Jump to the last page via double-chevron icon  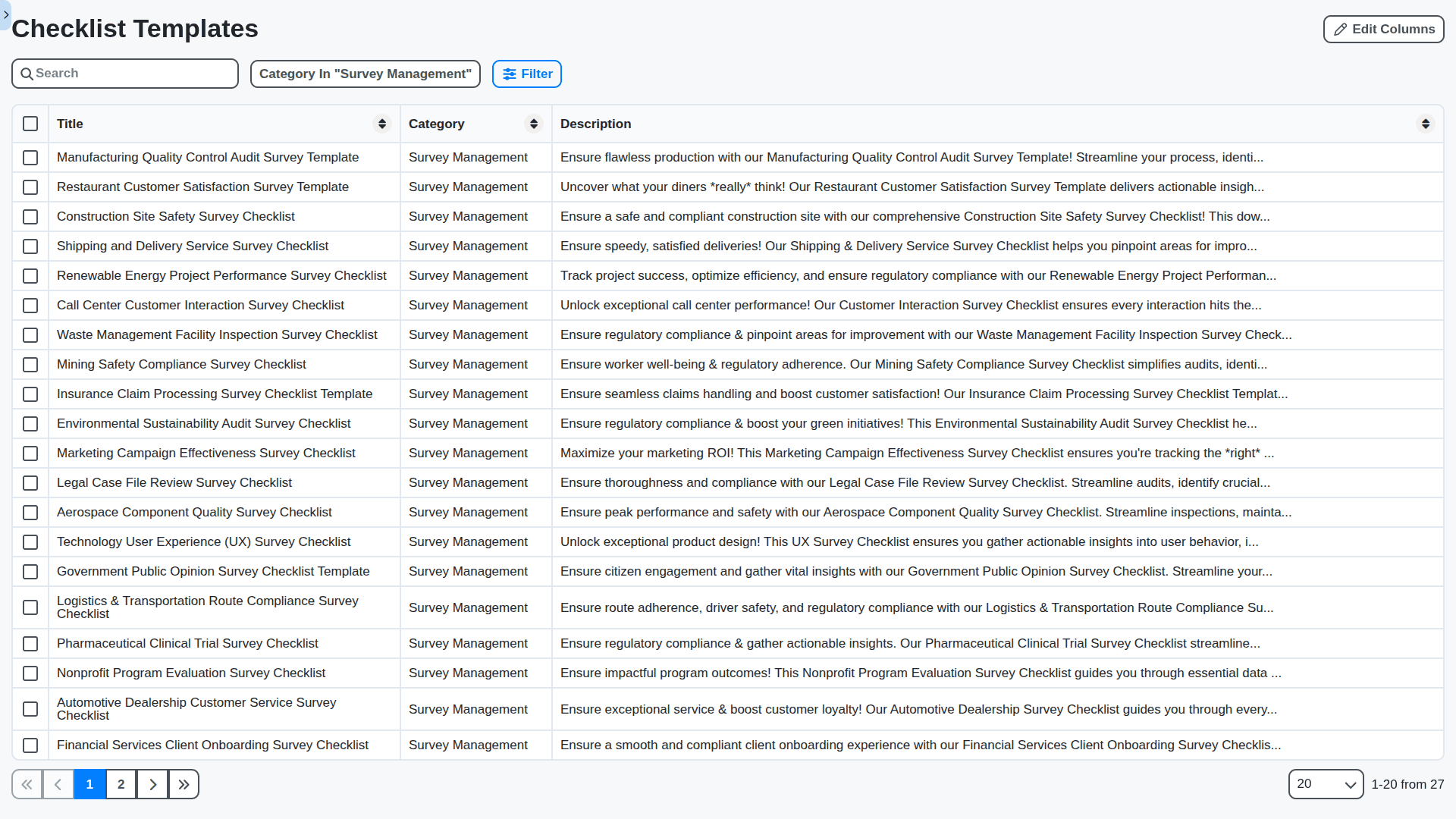(183, 784)
